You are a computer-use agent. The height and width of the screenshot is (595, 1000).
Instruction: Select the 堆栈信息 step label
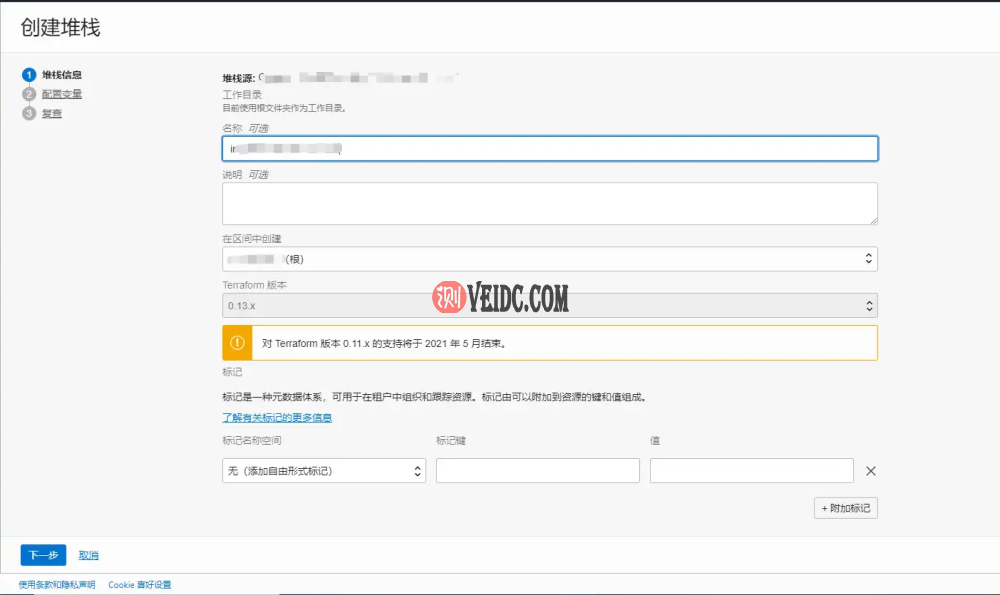[62, 75]
